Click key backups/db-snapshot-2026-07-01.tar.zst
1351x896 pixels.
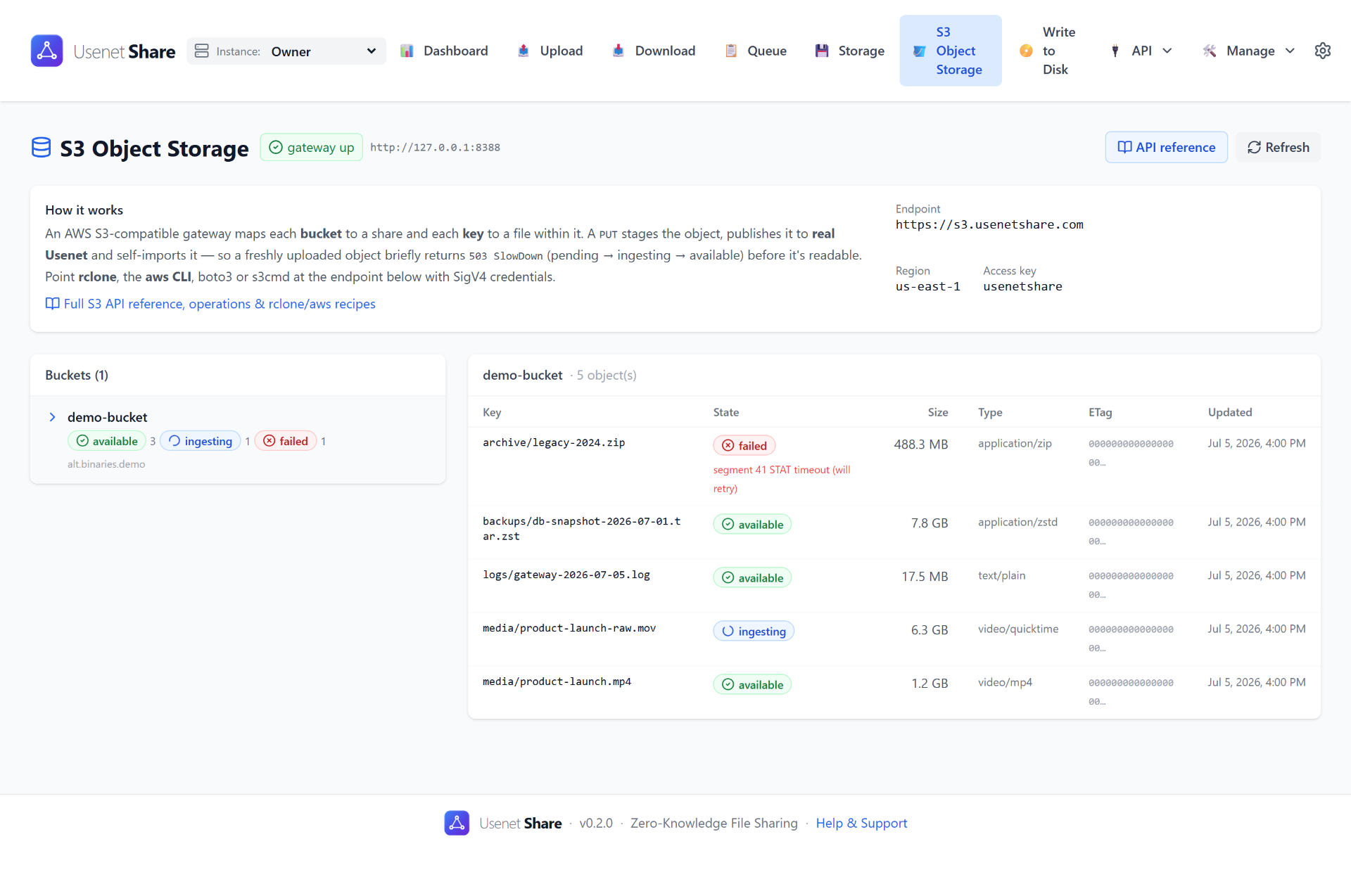(x=582, y=528)
